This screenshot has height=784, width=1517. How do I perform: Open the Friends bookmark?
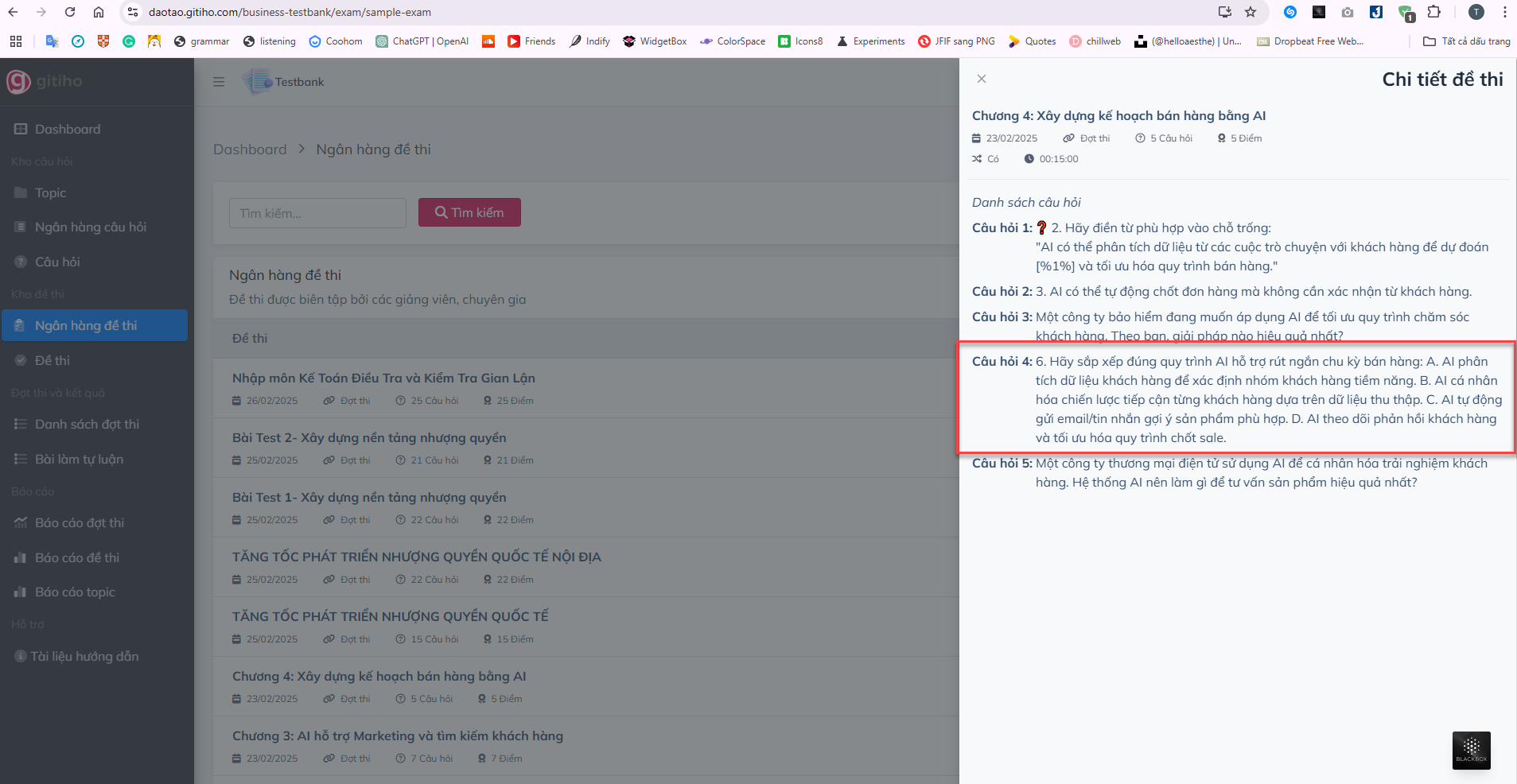tap(531, 41)
